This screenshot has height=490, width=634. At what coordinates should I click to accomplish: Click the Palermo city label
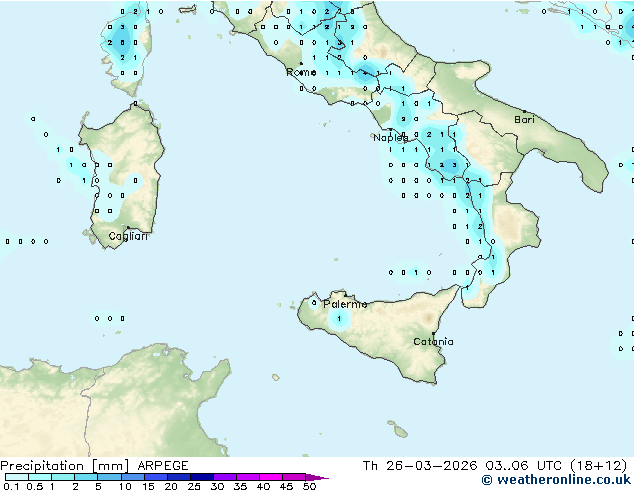click(345, 304)
